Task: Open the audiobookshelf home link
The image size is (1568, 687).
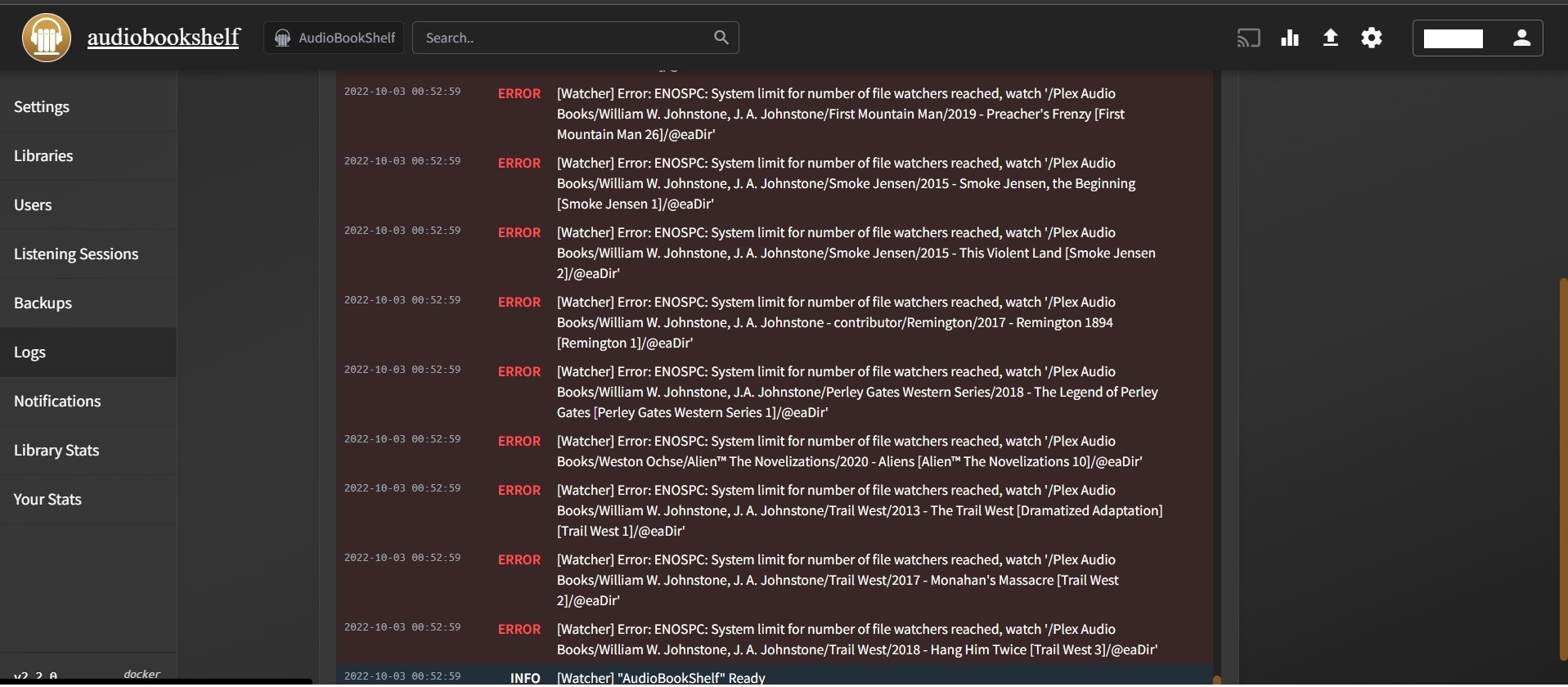Action: 164,37
